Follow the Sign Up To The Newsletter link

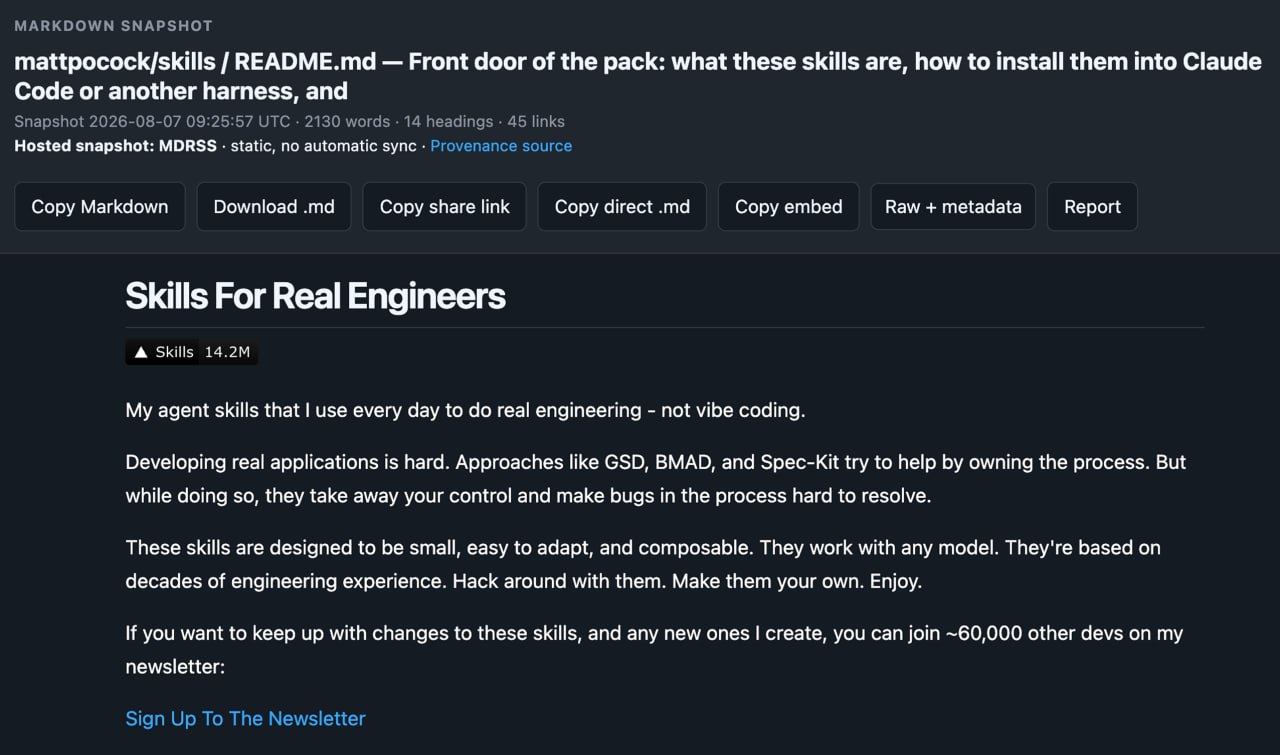(245, 719)
